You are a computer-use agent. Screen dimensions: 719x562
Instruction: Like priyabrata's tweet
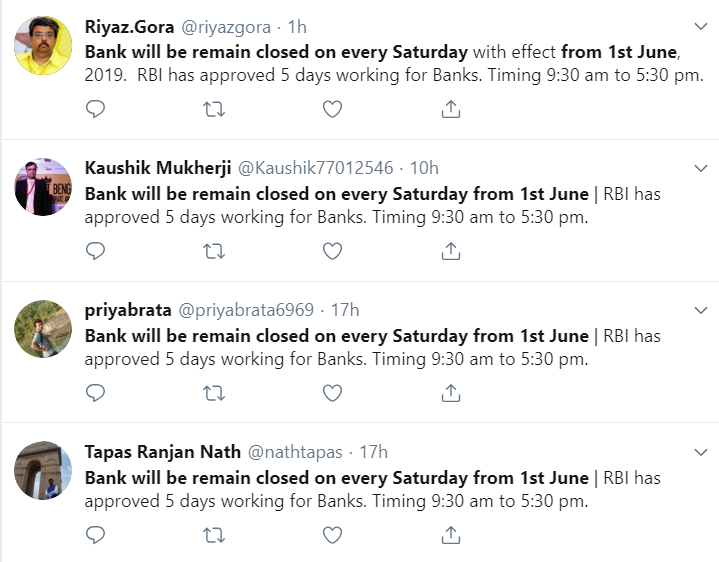point(332,393)
